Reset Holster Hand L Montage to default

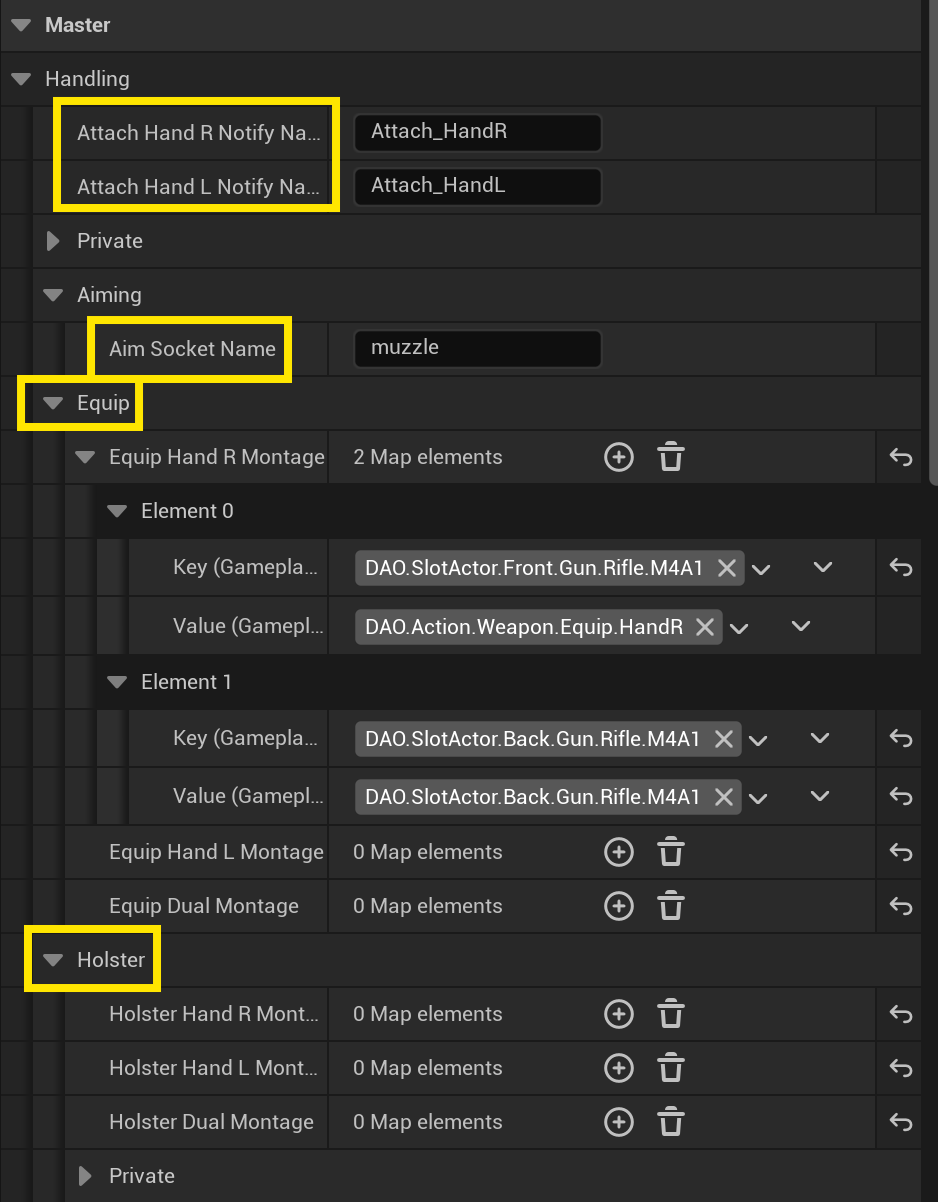(x=900, y=1069)
